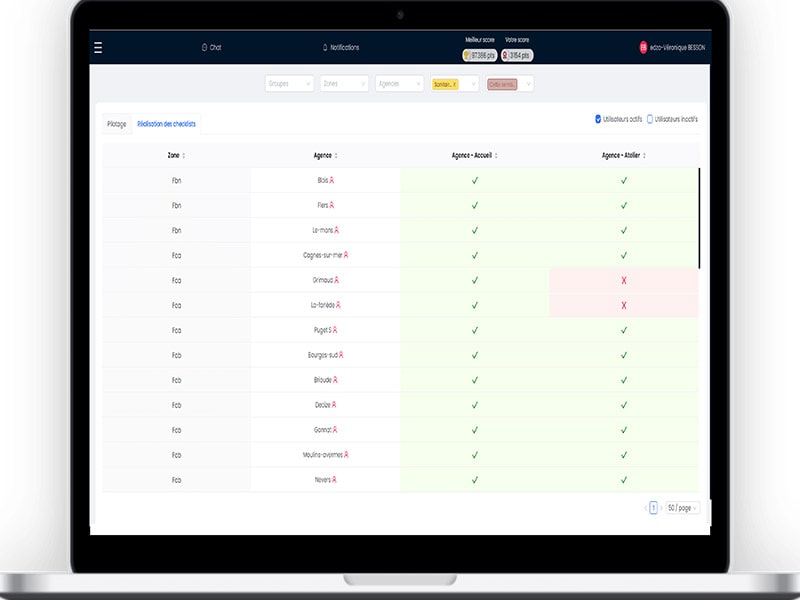Select the Réalisation des checklists tab

166,124
